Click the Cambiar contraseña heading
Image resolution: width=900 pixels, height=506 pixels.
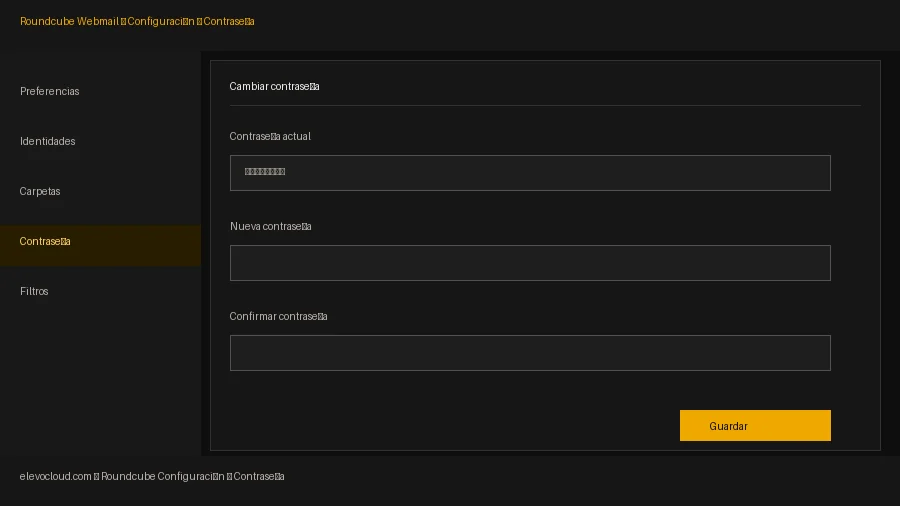274,87
